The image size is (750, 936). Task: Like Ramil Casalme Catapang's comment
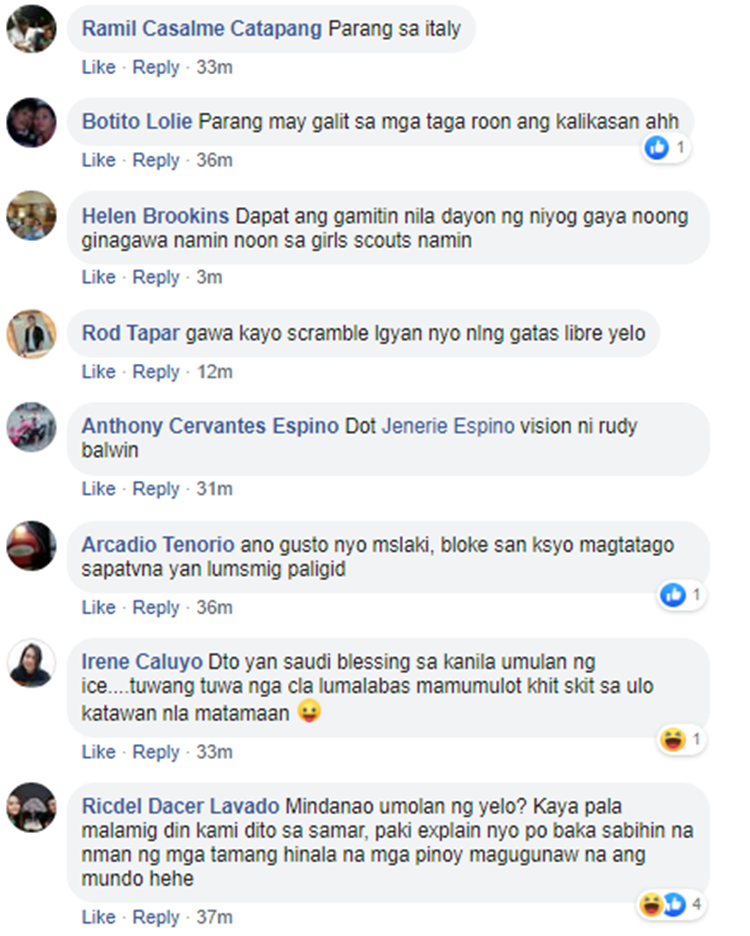(99, 67)
